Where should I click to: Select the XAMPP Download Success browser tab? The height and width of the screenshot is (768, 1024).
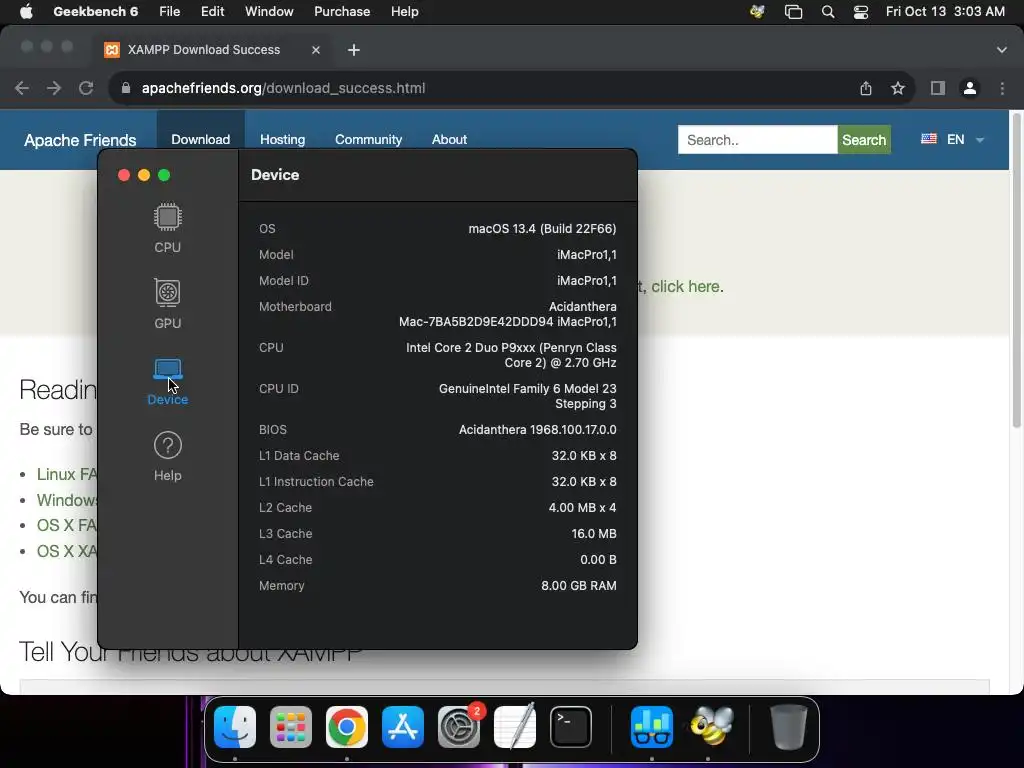(x=204, y=50)
